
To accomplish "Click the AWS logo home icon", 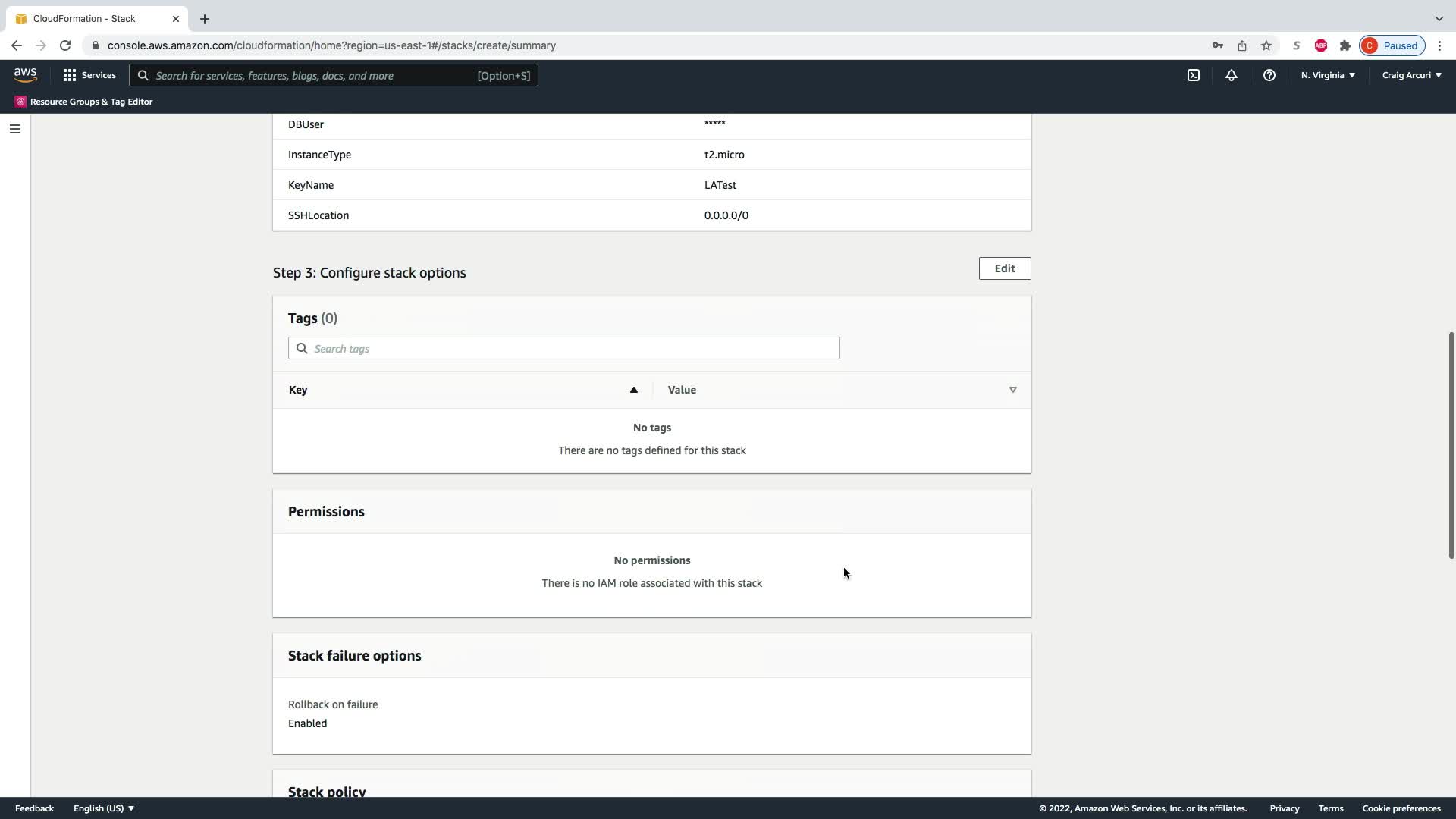I will click(x=25, y=75).
